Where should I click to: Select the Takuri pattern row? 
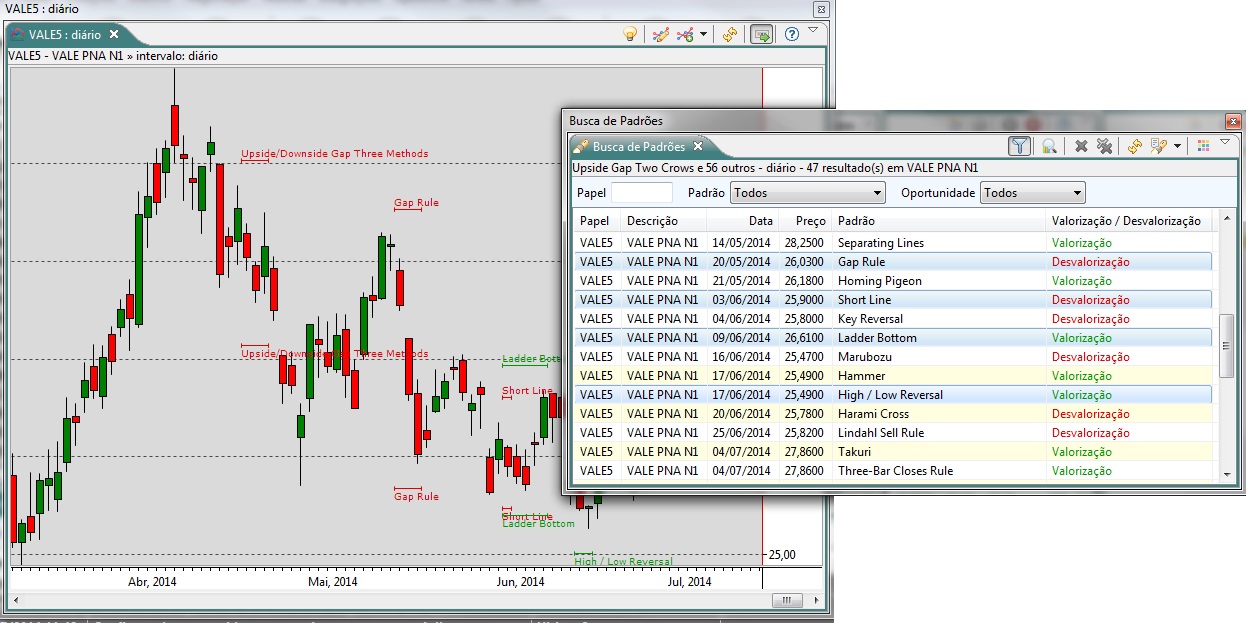892,452
